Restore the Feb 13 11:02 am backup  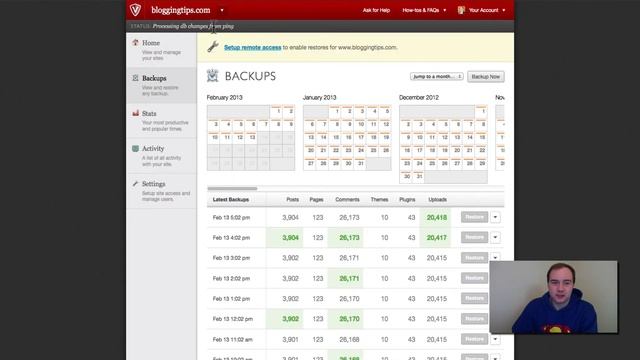coord(474,339)
